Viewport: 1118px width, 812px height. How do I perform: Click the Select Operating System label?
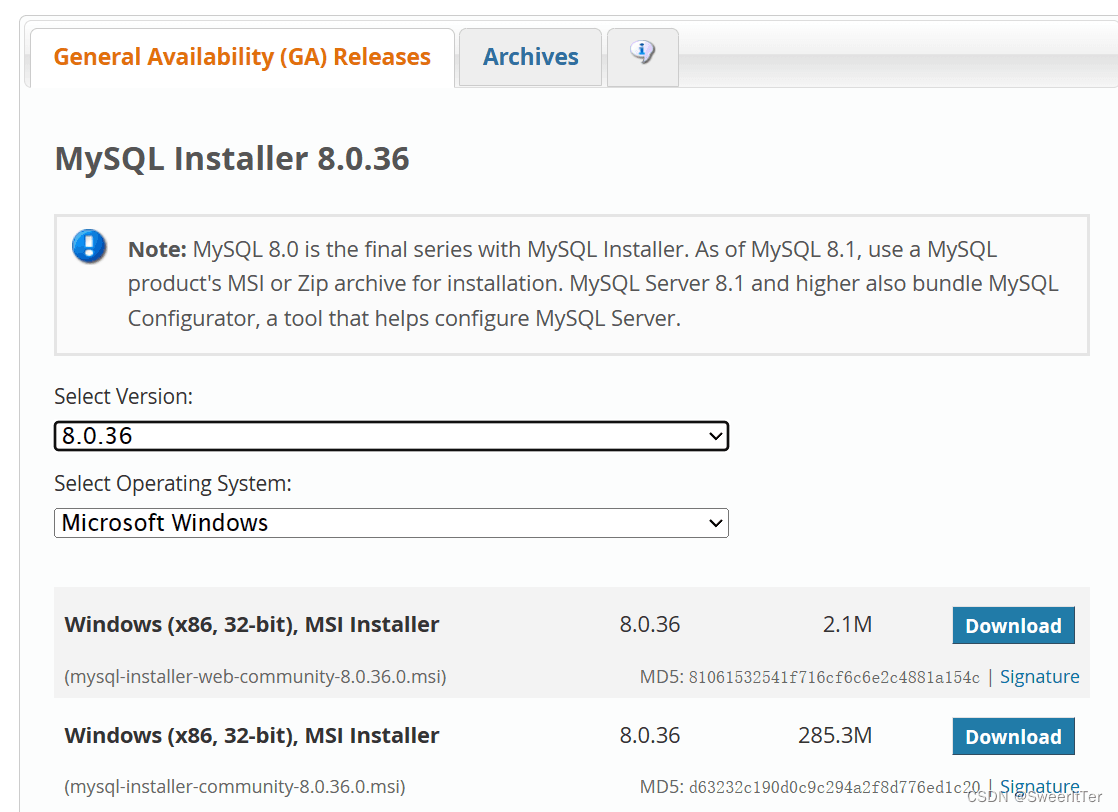(x=173, y=483)
